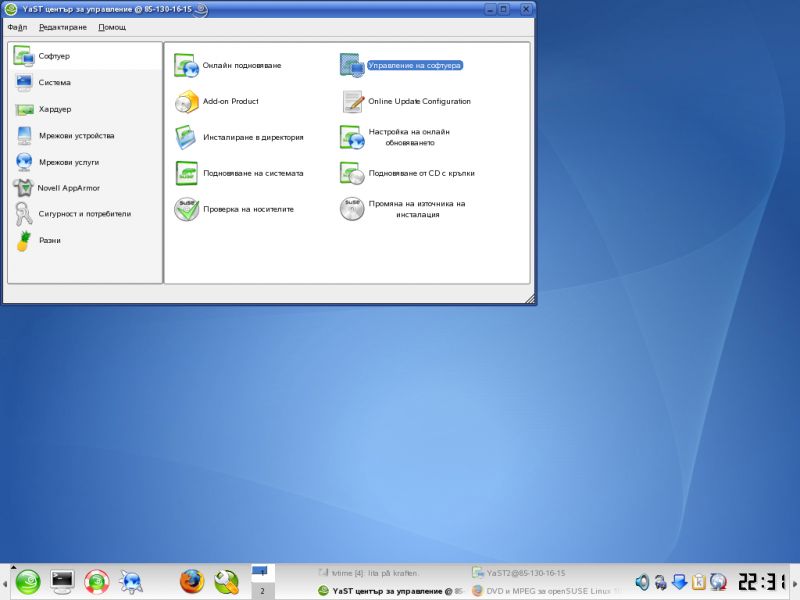800x600 pixels.
Task: Click the globe network tray icon
Action: pos(718,582)
